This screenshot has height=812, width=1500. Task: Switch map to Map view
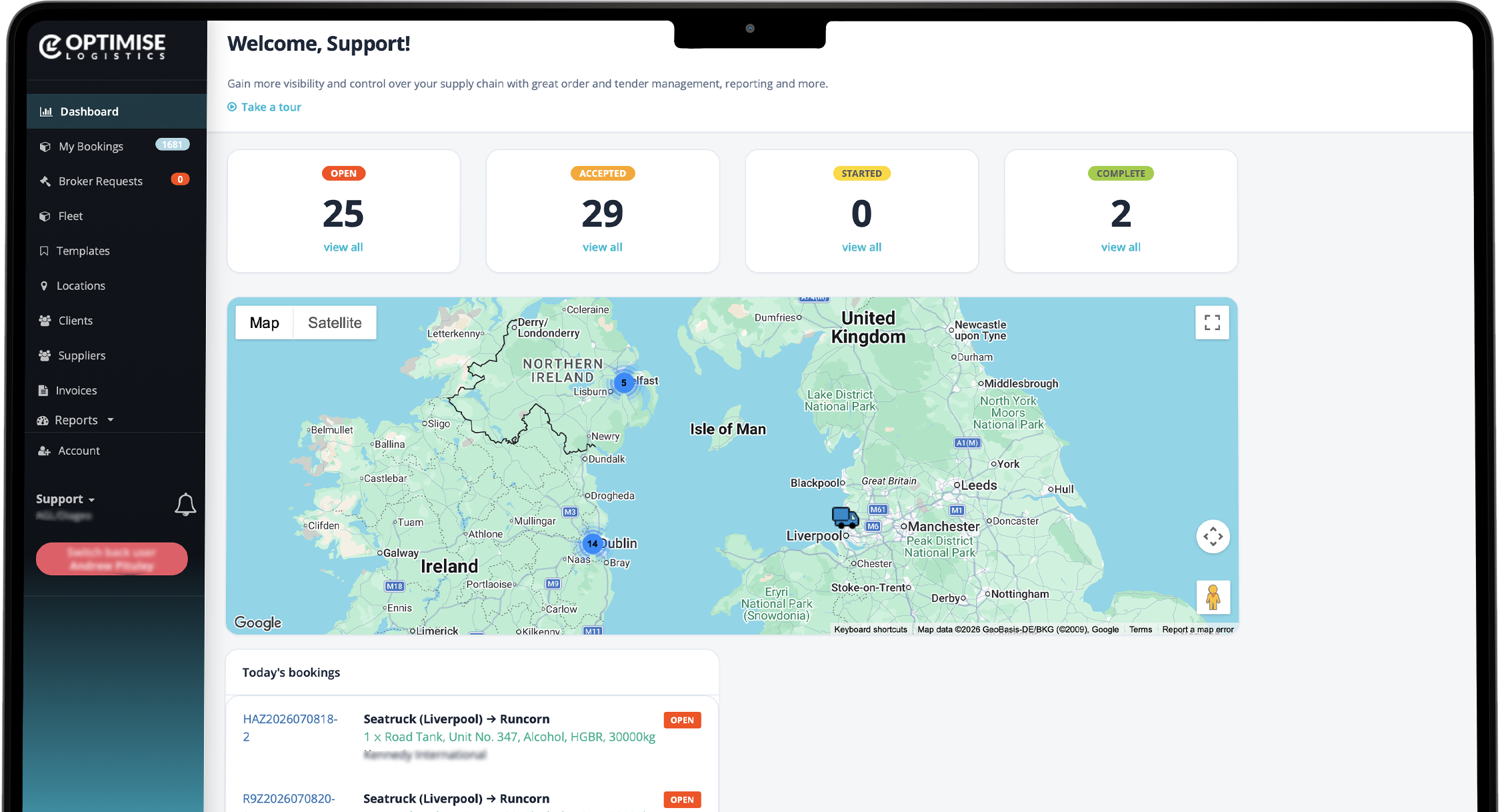pyautogui.click(x=265, y=323)
